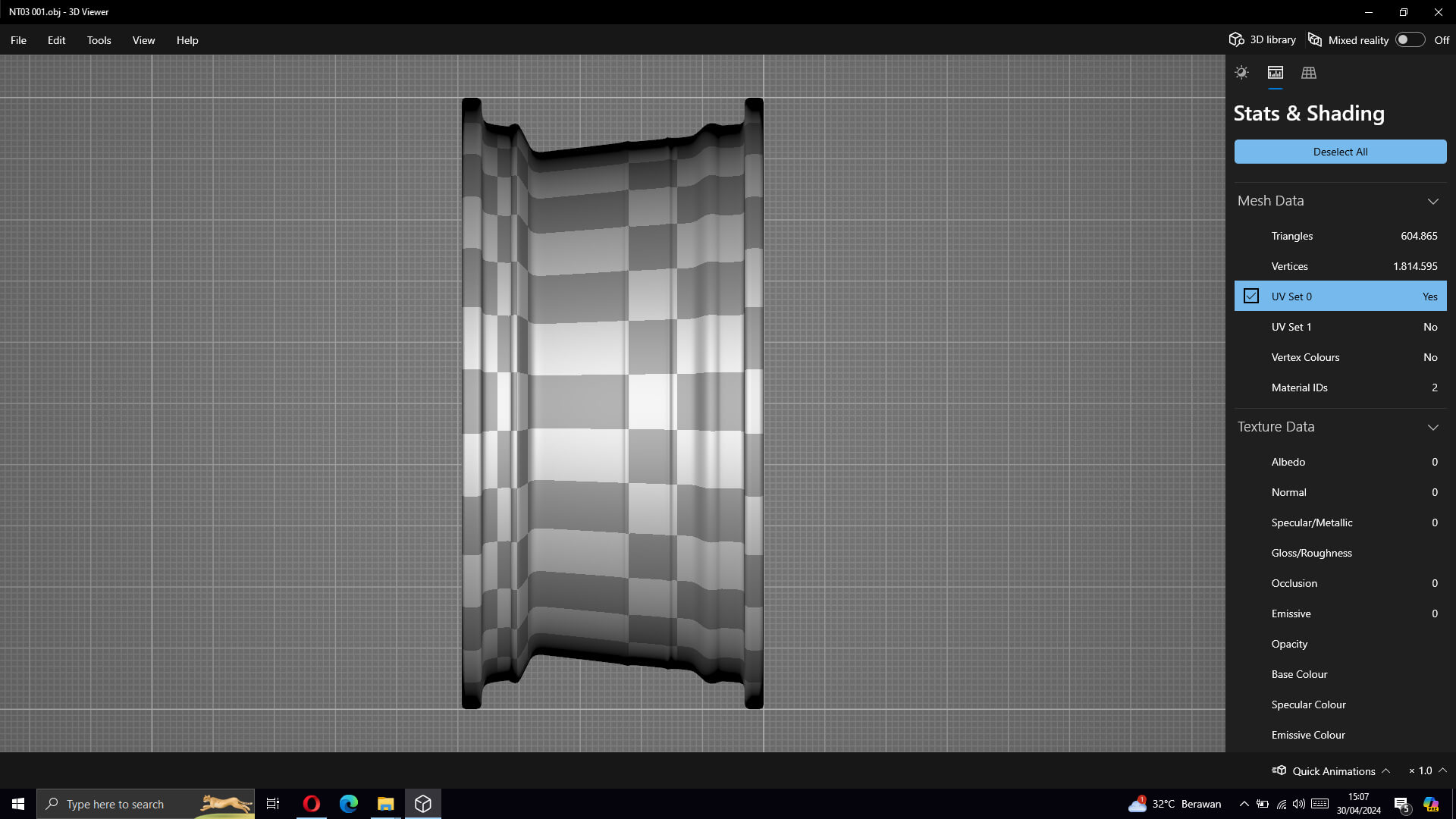The height and width of the screenshot is (819, 1456).
Task: Expand the Quick Animations menu chevron
Action: pos(1385,770)
